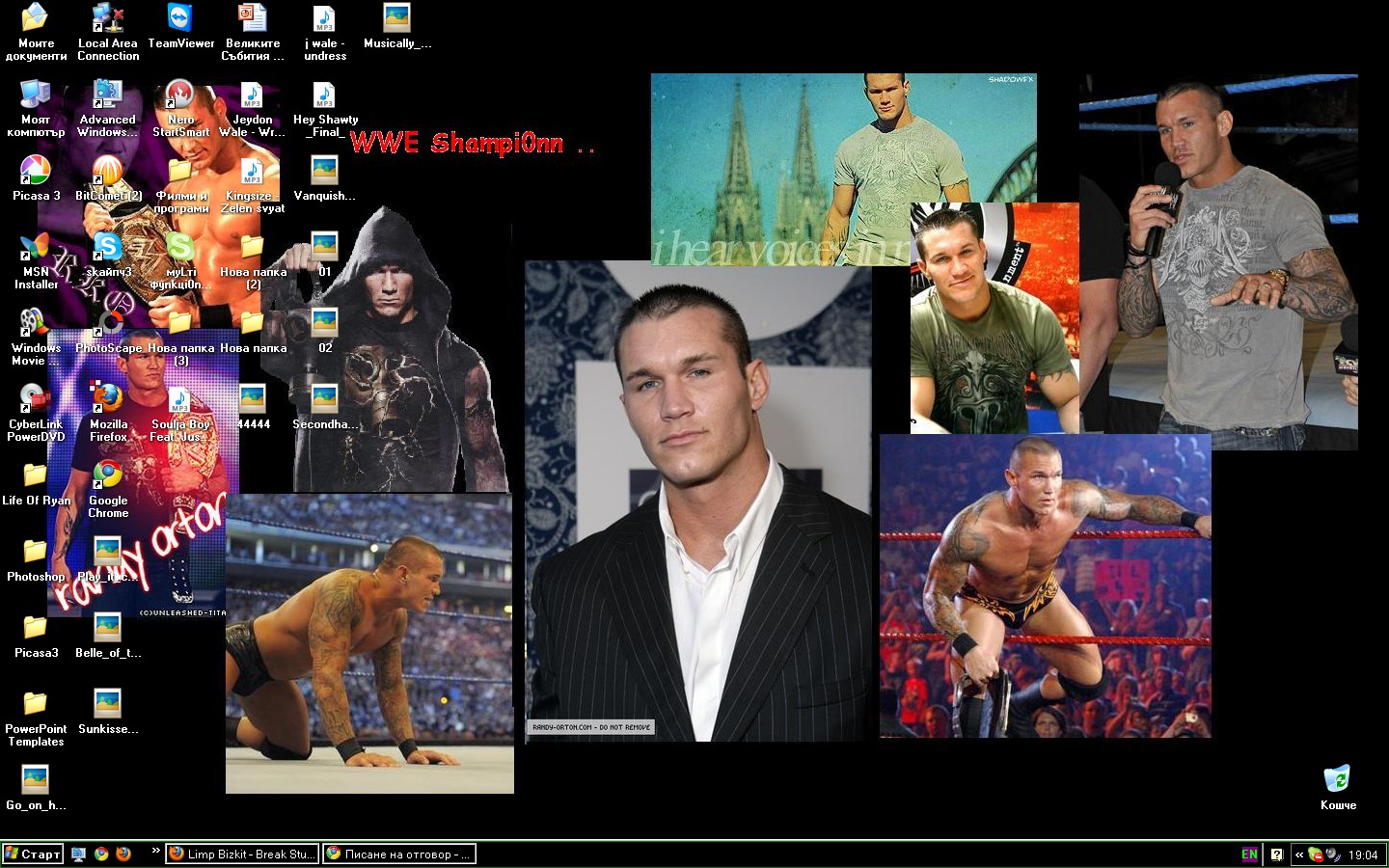Open volume speaker tray icon
1389x868 pixels.
tap(1332, 854)
